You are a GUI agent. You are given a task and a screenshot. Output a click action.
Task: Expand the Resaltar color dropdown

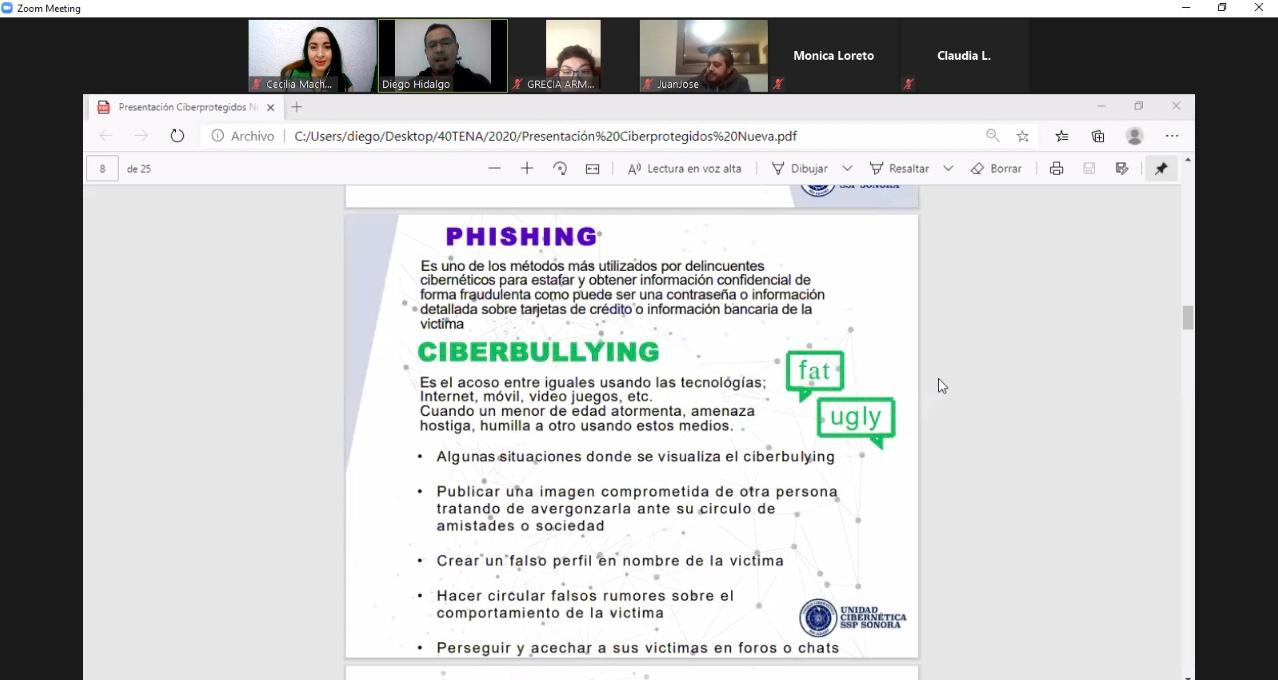tap(948, 169)
